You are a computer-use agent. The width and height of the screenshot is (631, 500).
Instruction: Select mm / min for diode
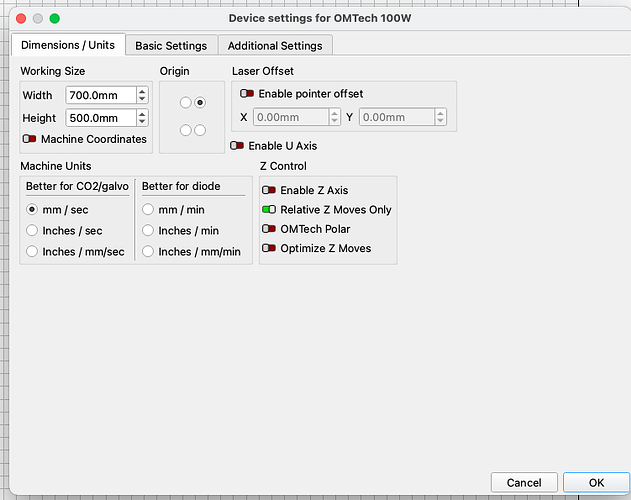click(148, 210)
